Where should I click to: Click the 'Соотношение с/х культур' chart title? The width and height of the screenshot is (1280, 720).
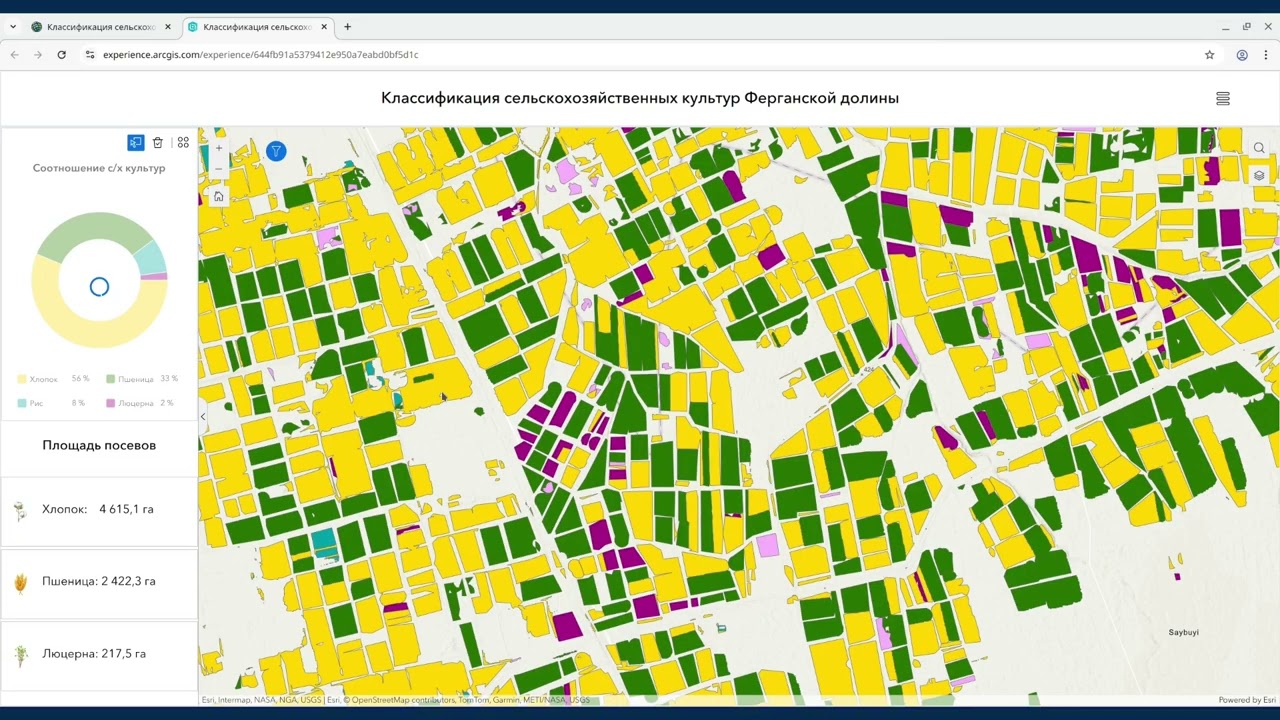[99, 168]
